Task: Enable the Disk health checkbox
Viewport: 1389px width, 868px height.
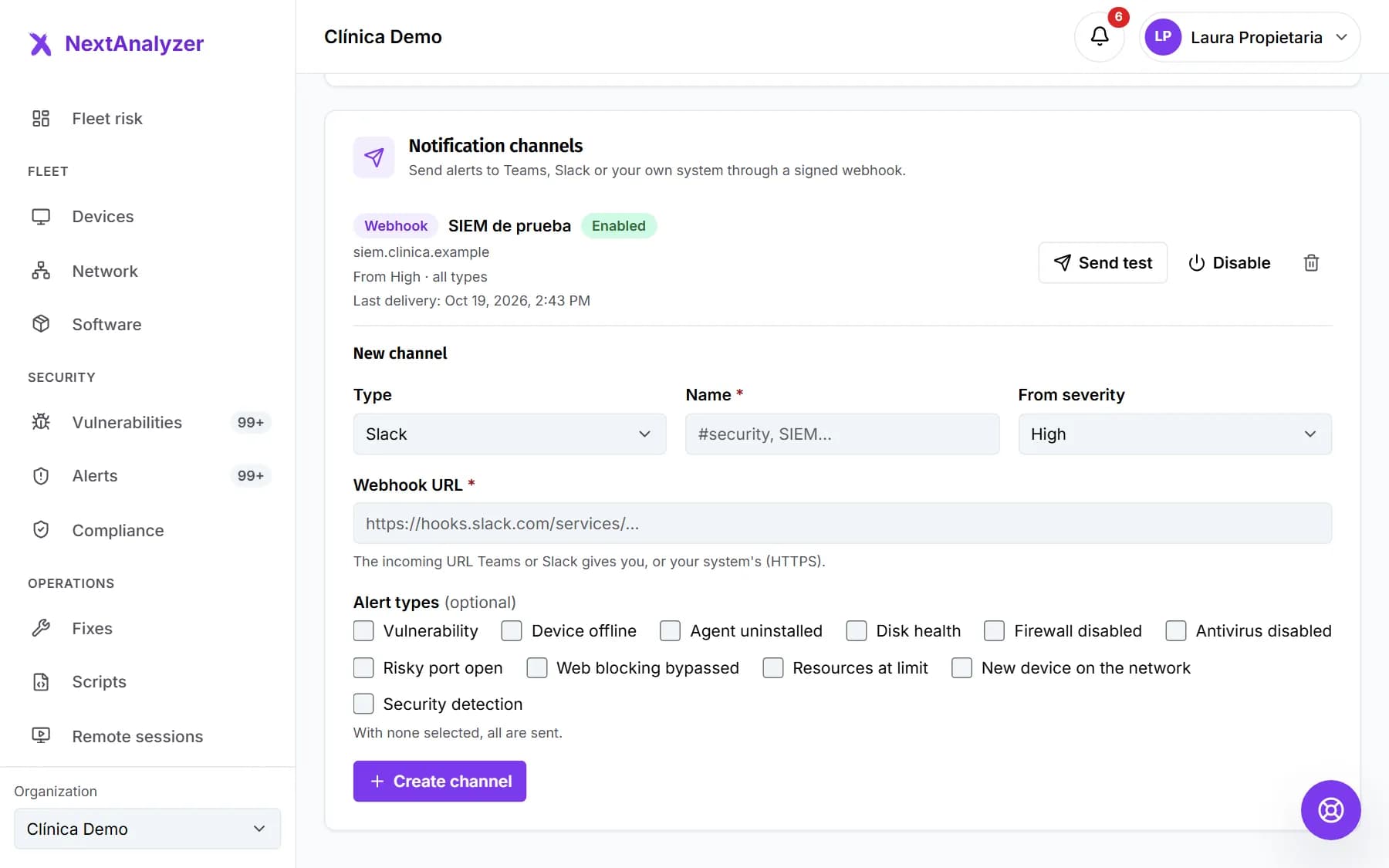Action: pyautogui.click(x=856, y=631)
